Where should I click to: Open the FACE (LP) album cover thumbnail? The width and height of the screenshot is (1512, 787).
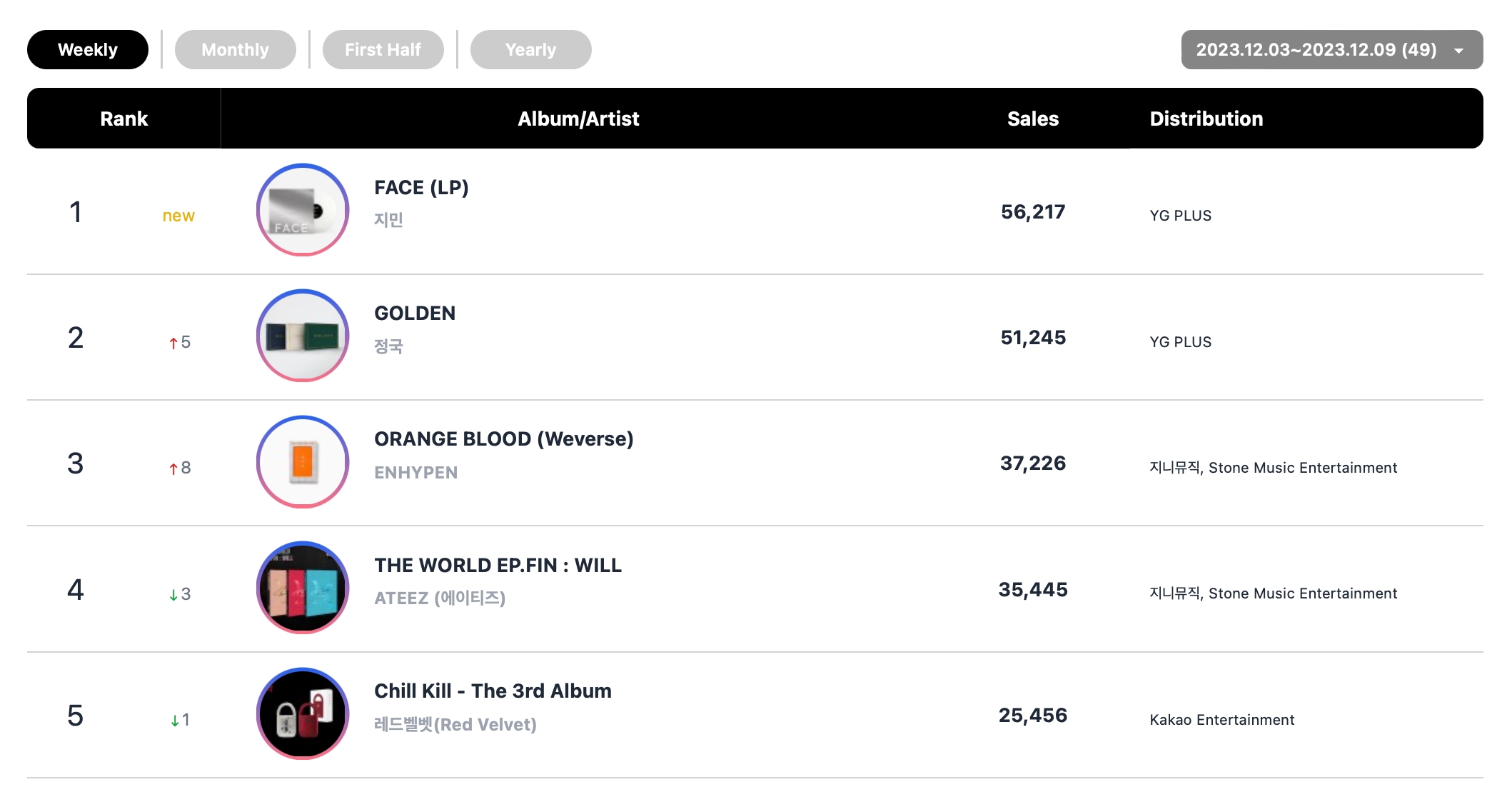click(x=303, y=210)
